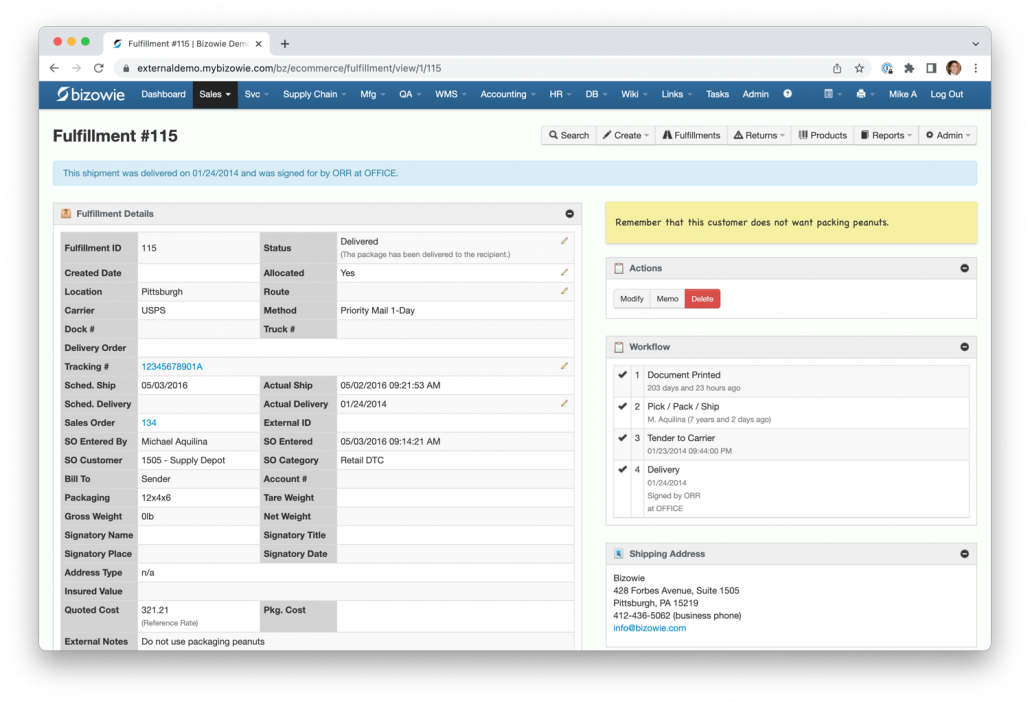Open the Supply Chain menu

click(313, 94)
